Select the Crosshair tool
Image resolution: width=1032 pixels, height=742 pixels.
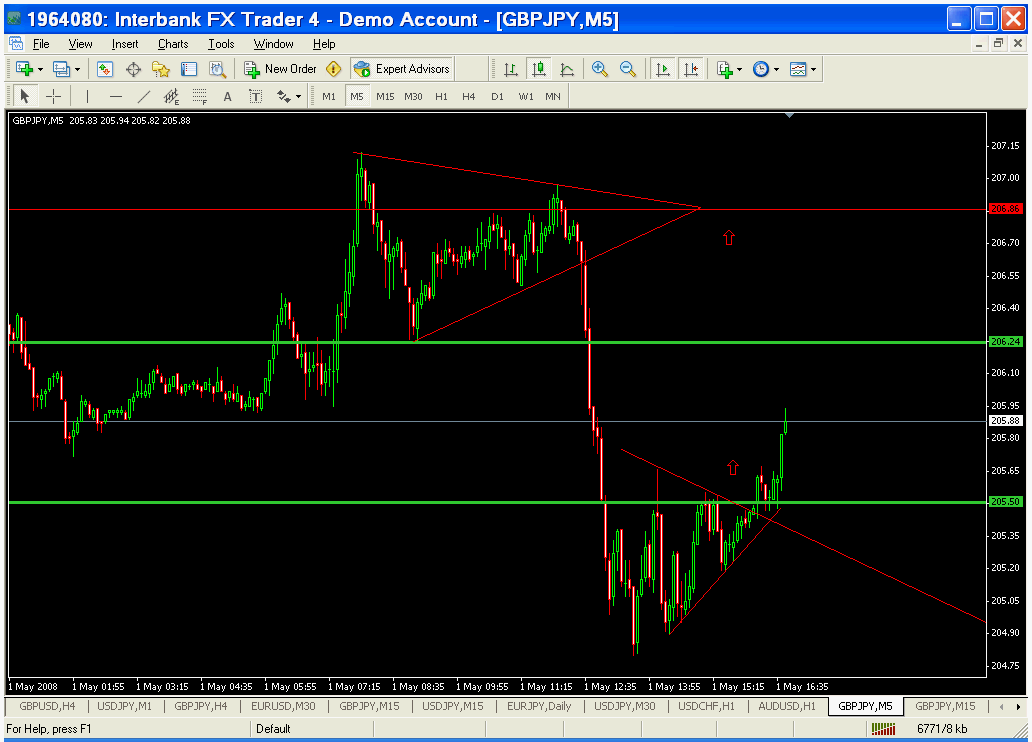click(x=53, y=96)
